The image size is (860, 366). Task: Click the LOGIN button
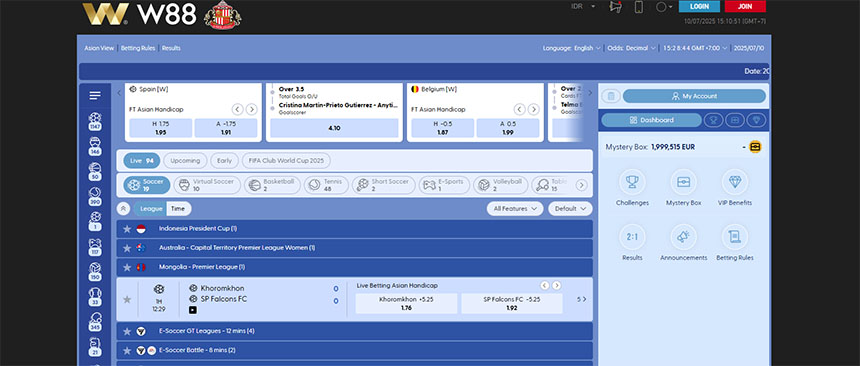tap(699, 7)
